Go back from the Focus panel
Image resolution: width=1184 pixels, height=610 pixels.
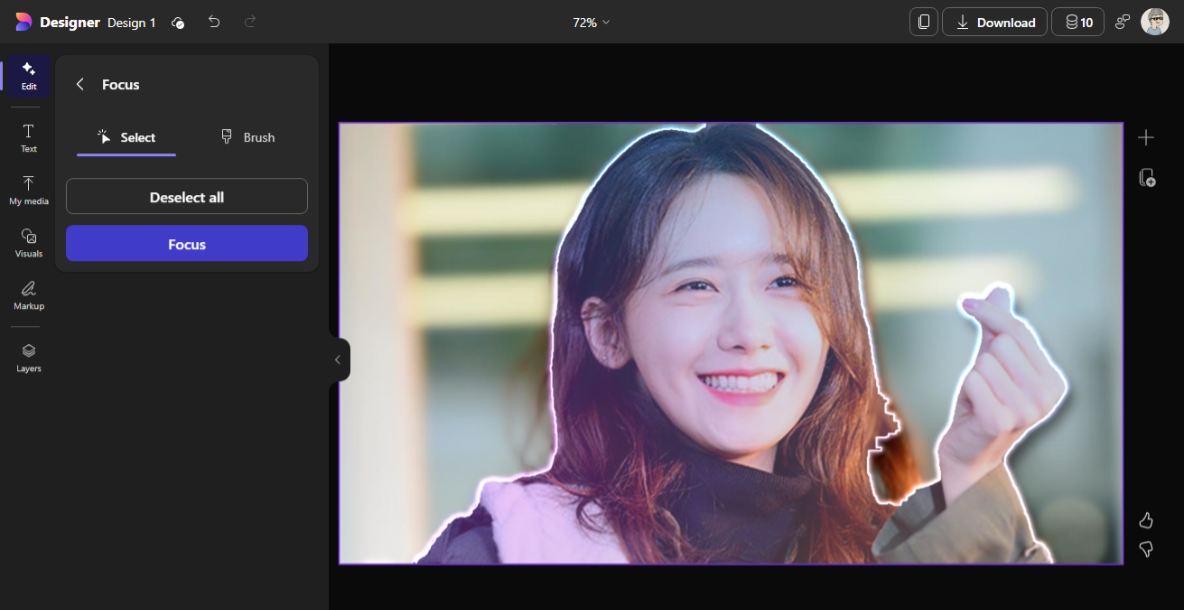pyautogui.click(x=80, y=84)
